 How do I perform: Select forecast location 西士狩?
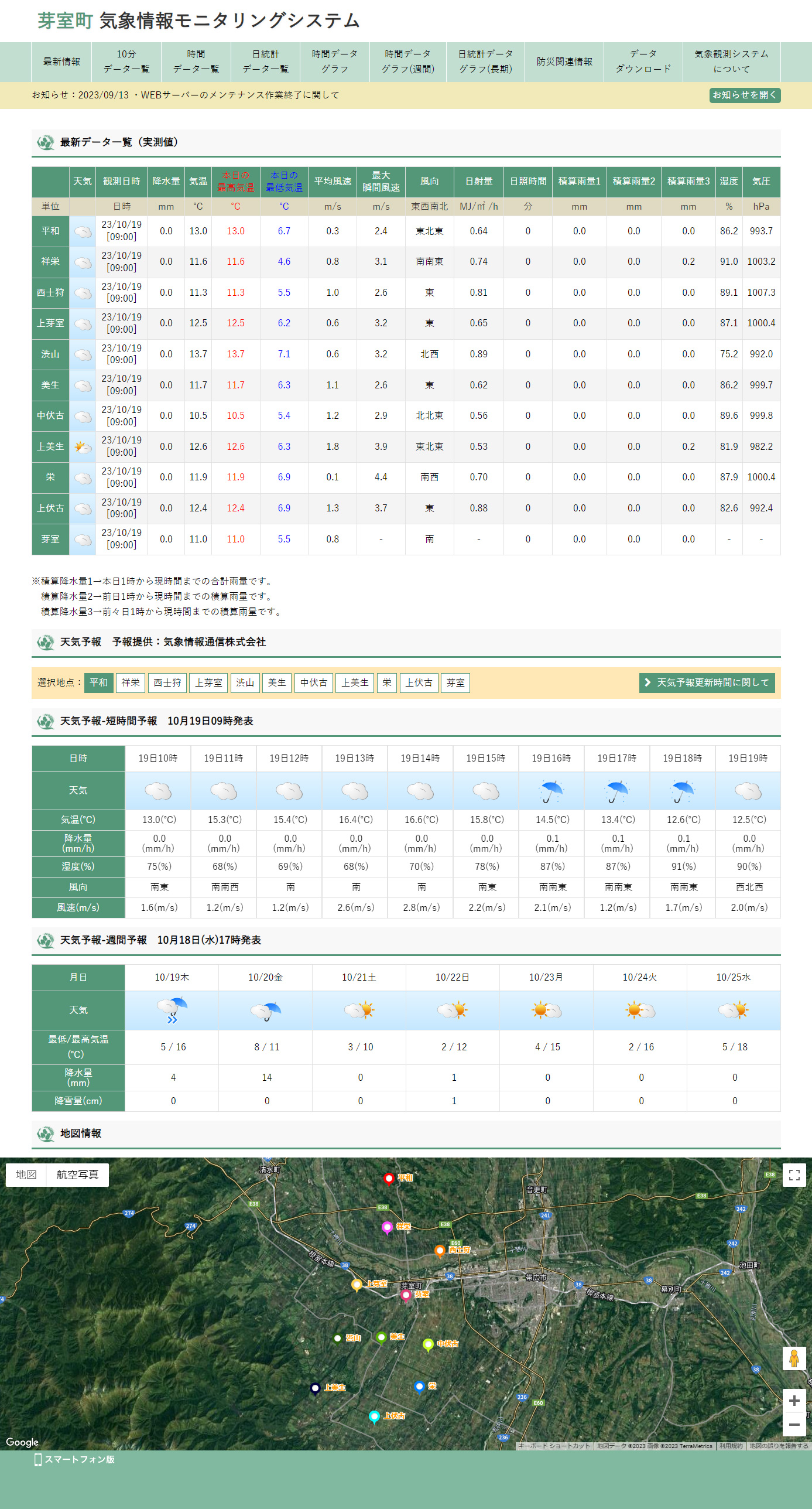[x=167, y=683]
